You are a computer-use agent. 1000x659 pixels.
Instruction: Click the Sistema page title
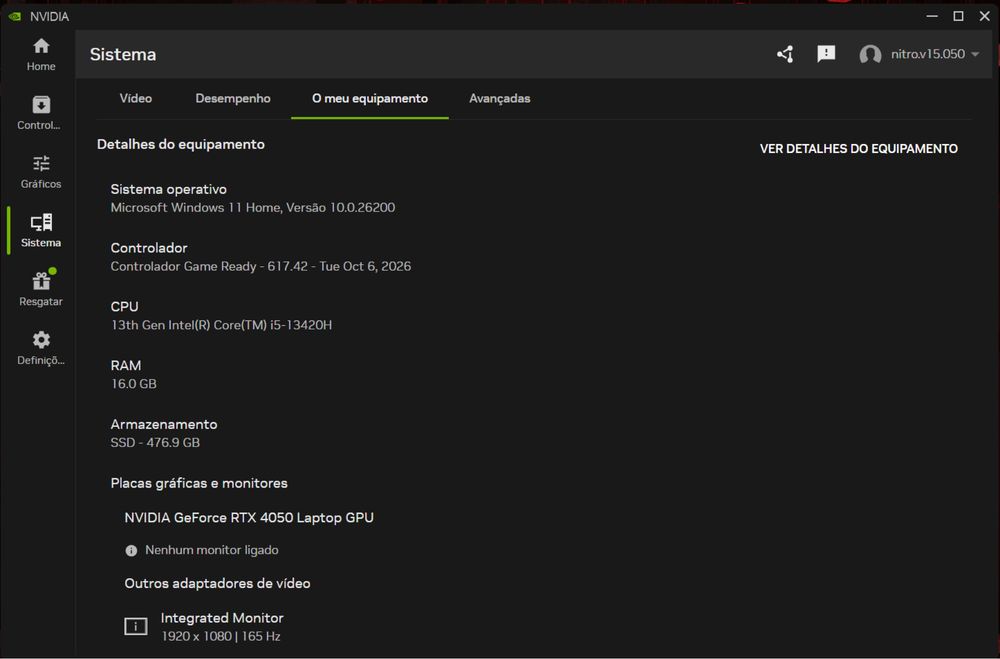pos(123,54)
